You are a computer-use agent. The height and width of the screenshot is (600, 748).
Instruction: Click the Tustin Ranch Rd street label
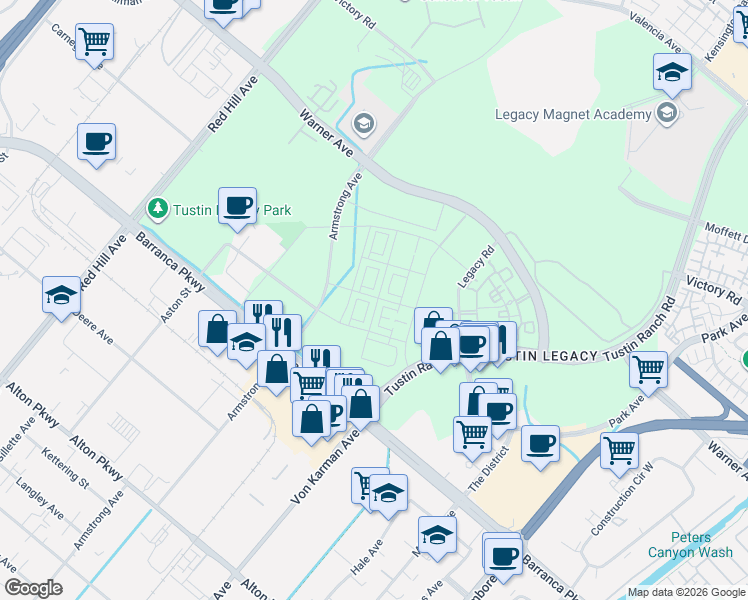click(x=639, y=330)
